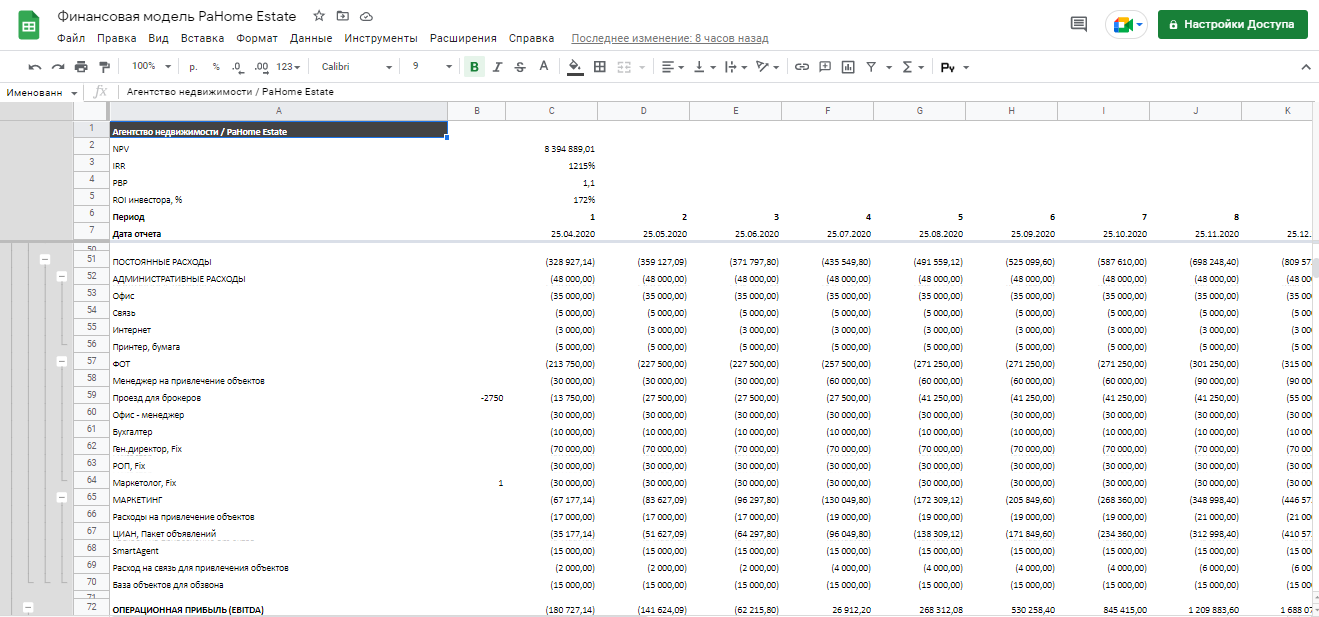Select row 57 header

pos(91,361)
